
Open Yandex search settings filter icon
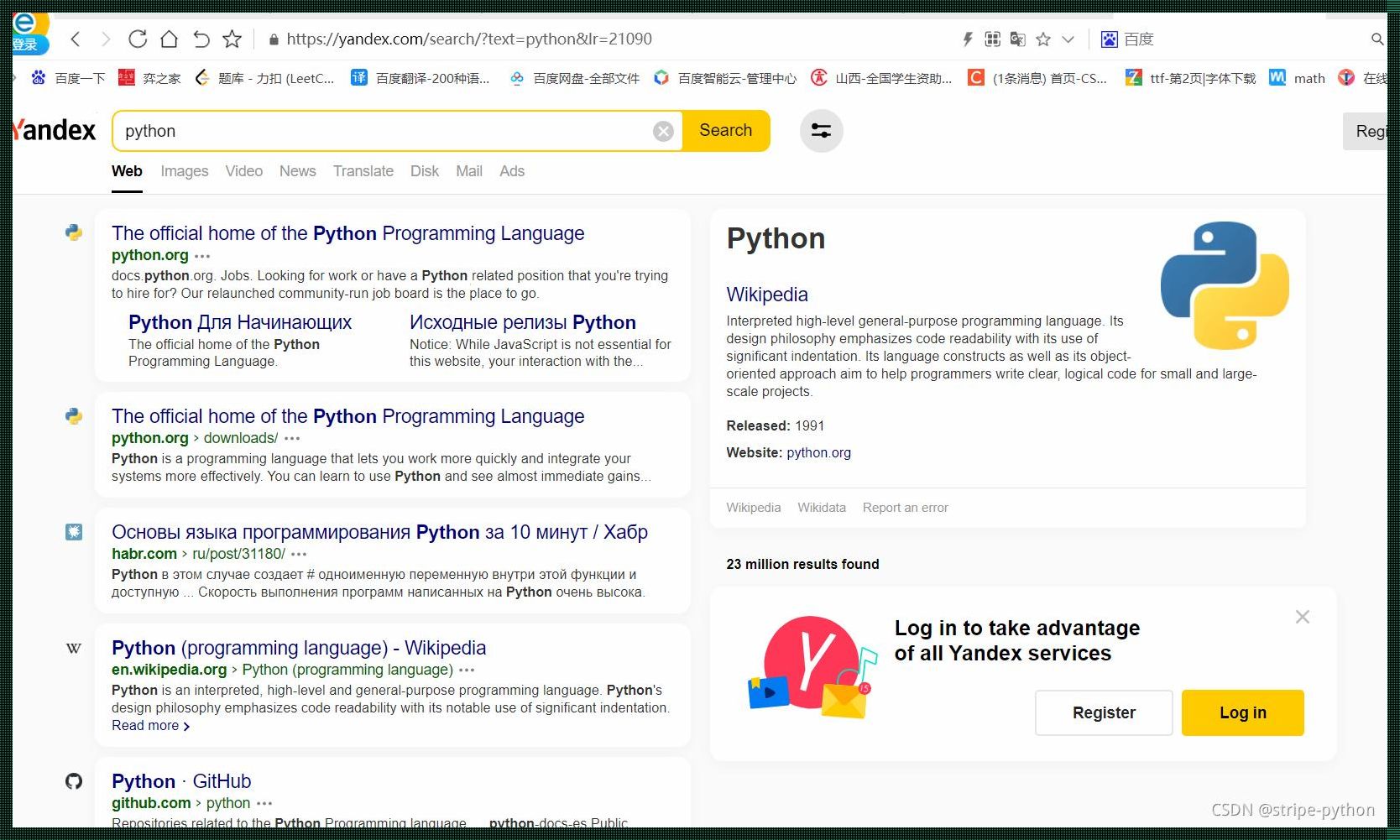(821, 131)
